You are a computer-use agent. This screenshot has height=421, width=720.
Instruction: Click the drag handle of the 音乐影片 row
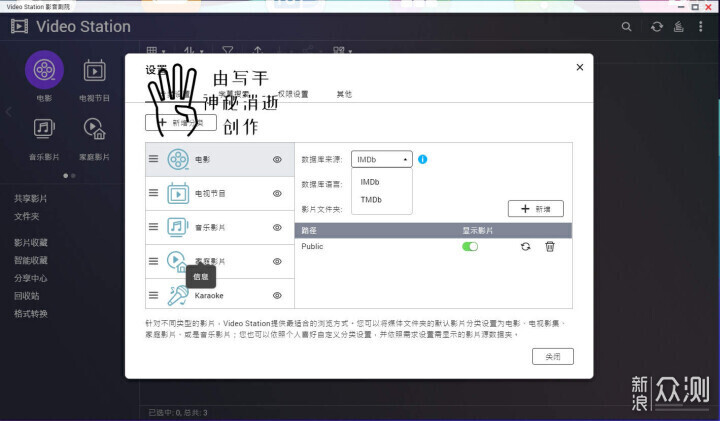coord(153,227)
